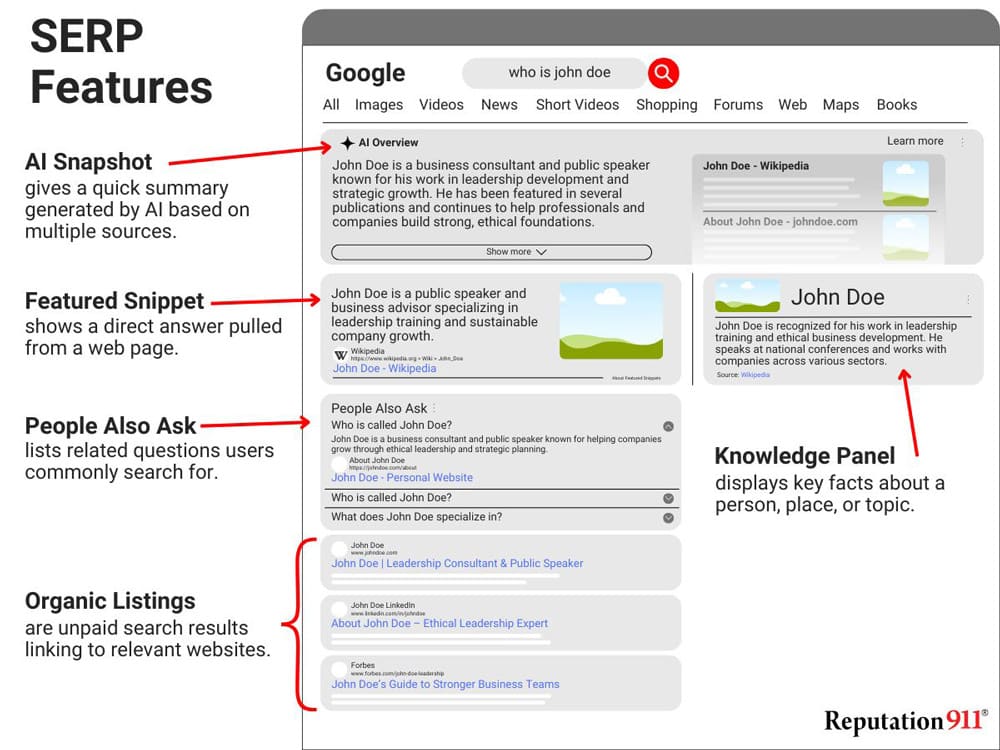Image resolution: width=1000 pixels, height=750 pixels.
Task: Click the large featured snippet landscape image
Action: coord(611,321)
